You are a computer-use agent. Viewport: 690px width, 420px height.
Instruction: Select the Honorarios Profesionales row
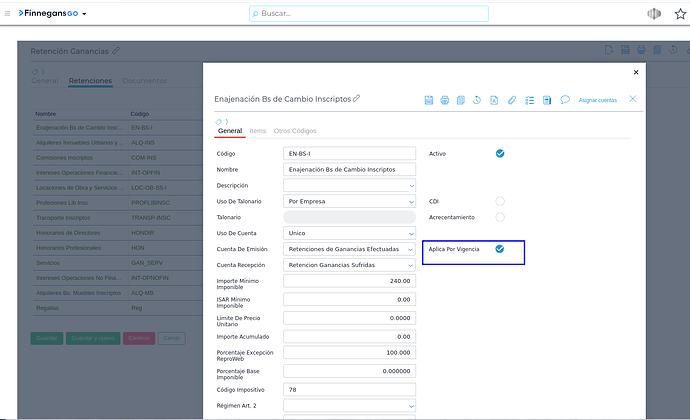click(x=118, y=248)
